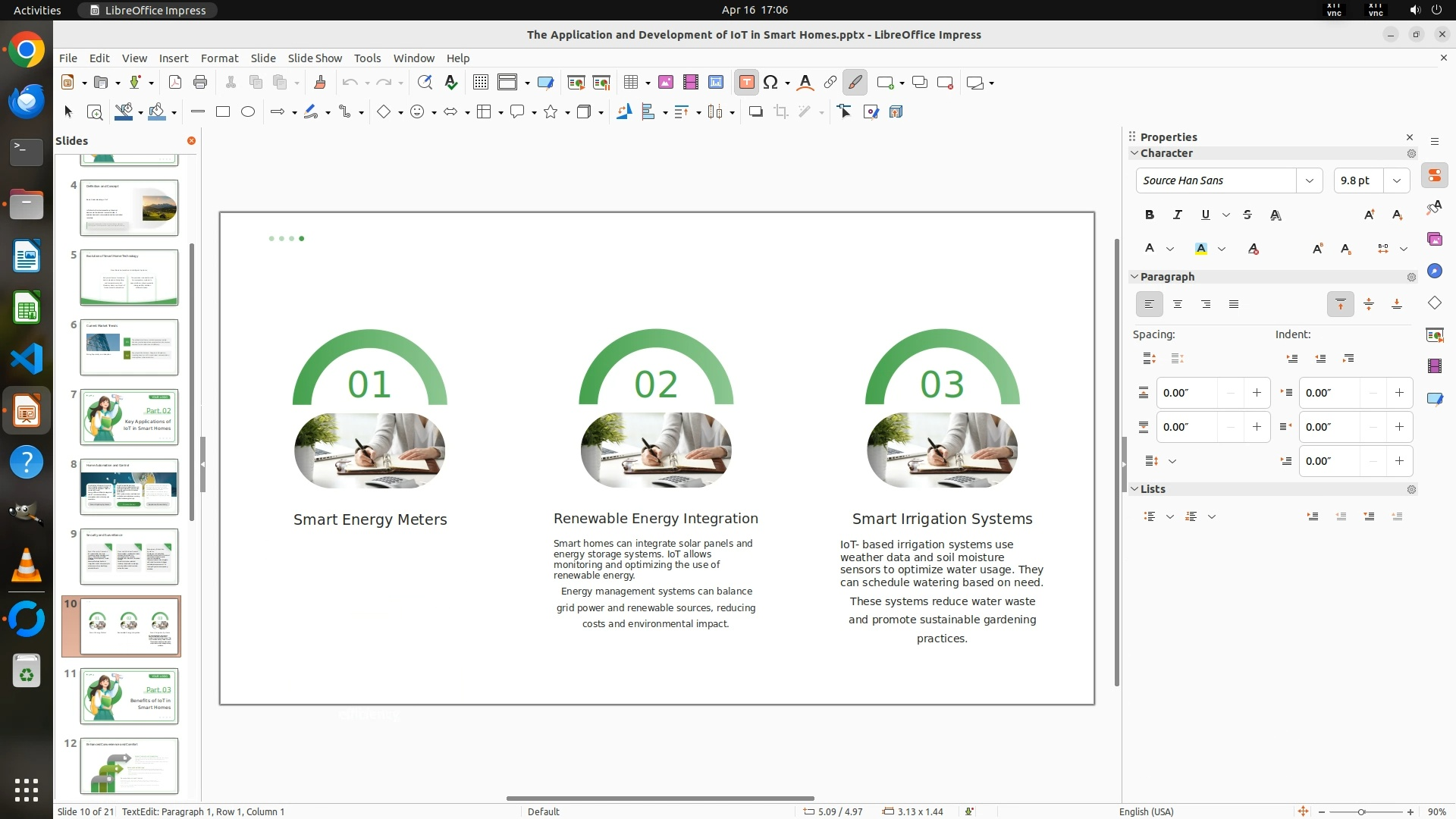This screenshot has width=1456, height=819.
Task: Click the zoom slider in status bar
Action: click(1361, 811)
